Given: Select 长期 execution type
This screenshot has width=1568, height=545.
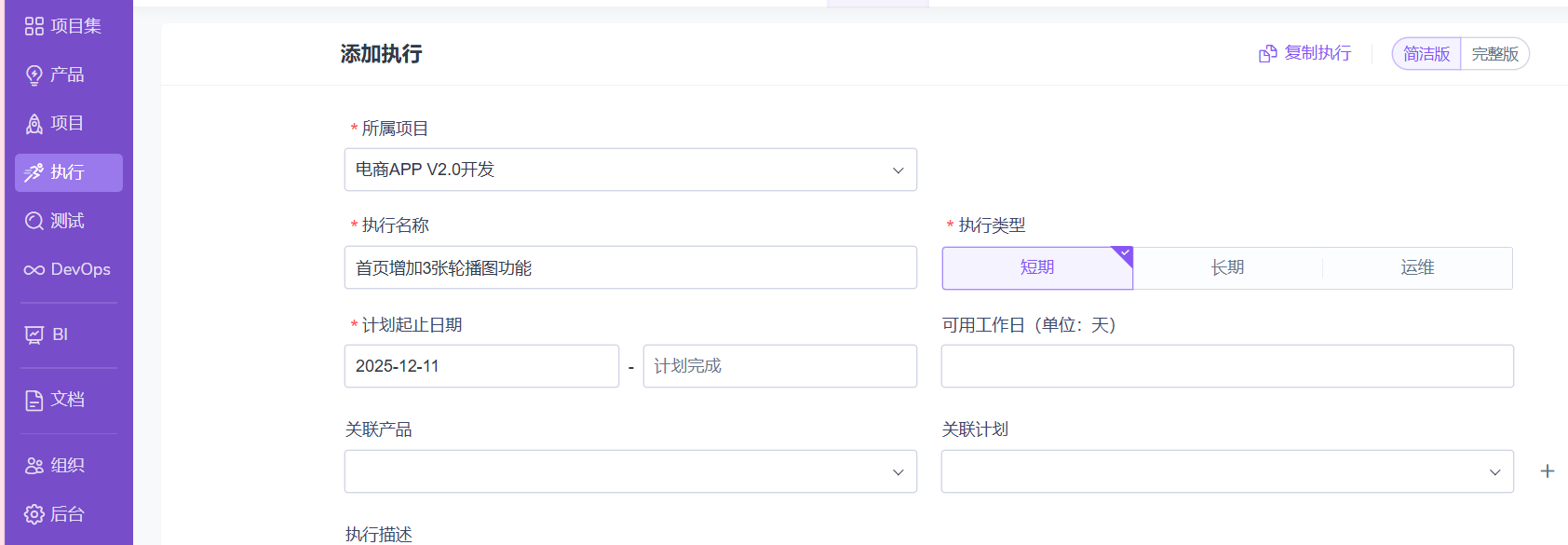Looking at the screenshot, I should pos(1227,267).
